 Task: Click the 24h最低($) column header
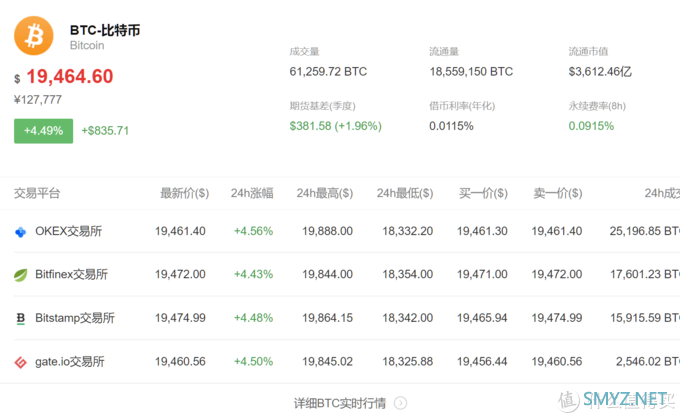[x=405, y=193]
